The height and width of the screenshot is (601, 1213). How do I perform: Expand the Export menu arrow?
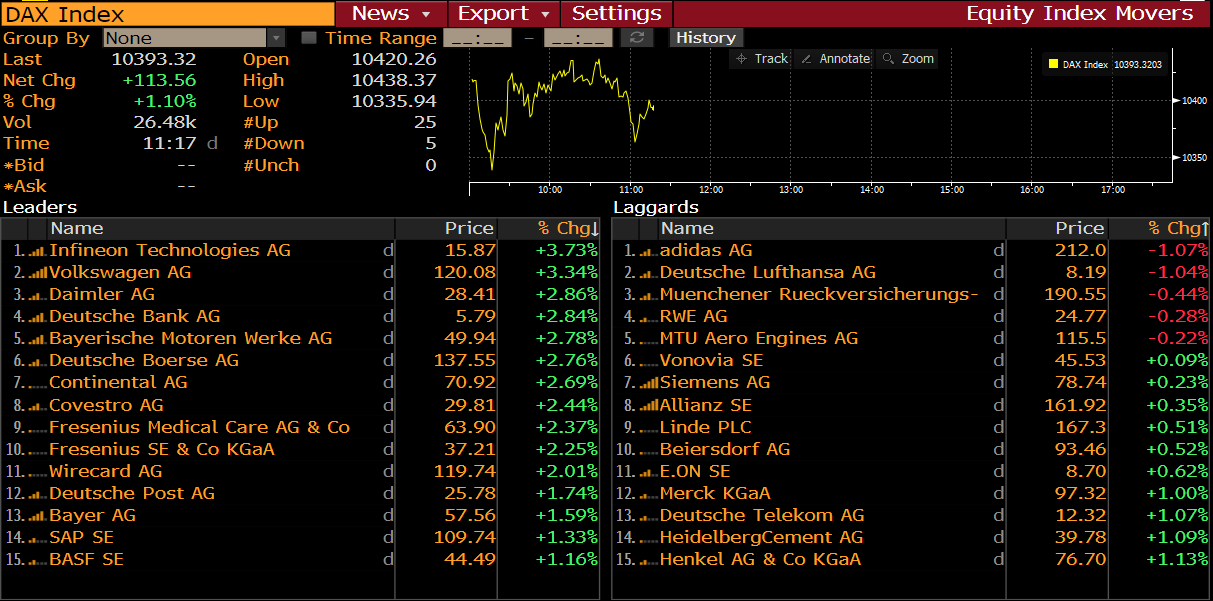coord(545,14)
